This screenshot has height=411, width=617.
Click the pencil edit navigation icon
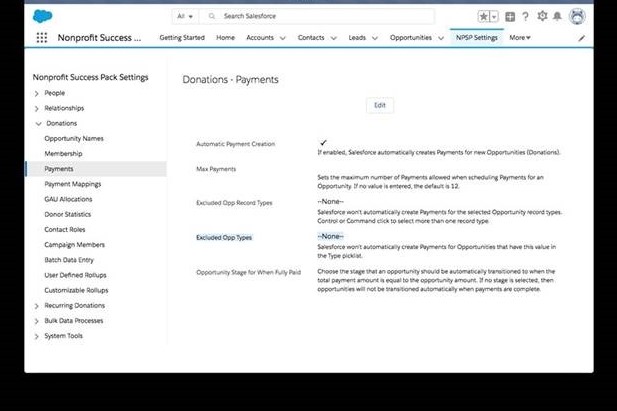582,38
